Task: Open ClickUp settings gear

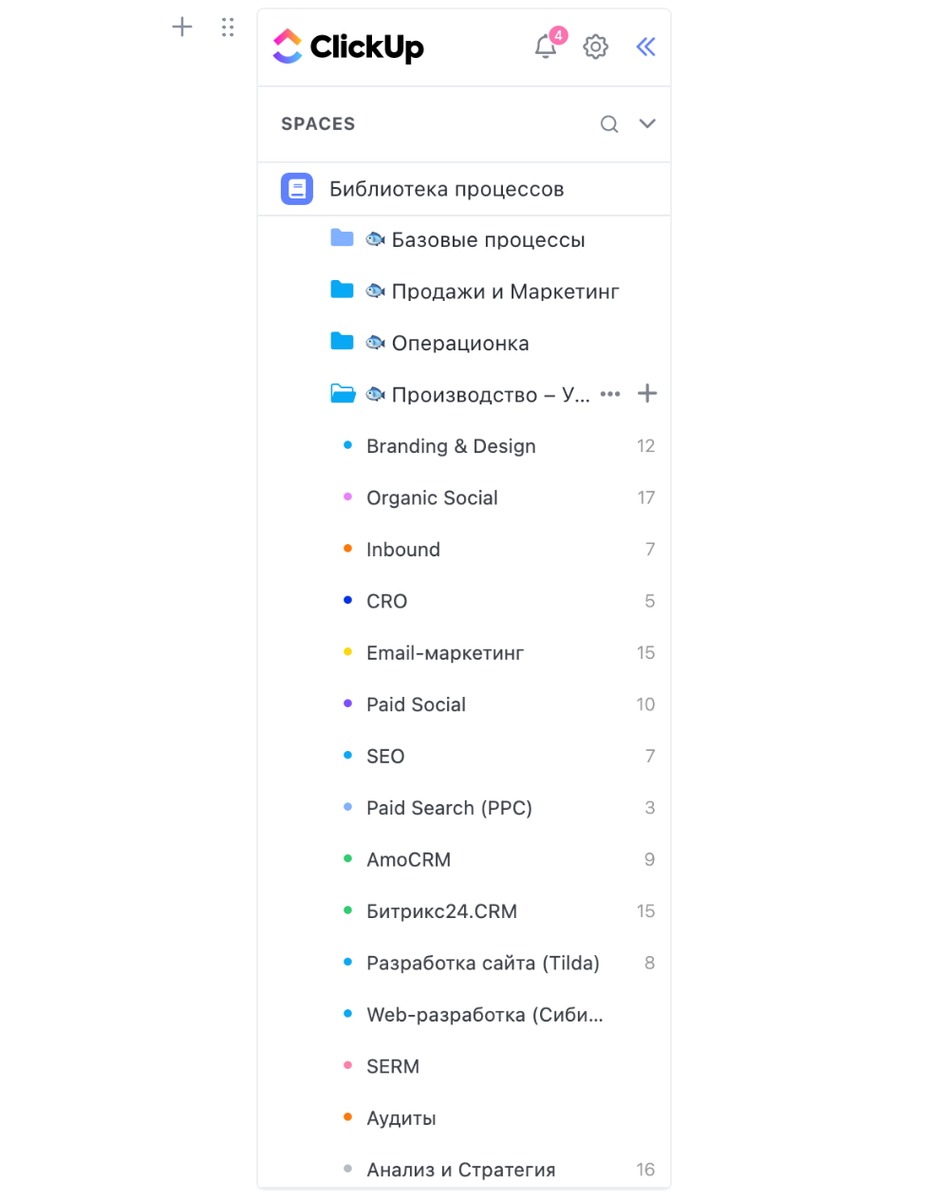Action: click(596, 47)
